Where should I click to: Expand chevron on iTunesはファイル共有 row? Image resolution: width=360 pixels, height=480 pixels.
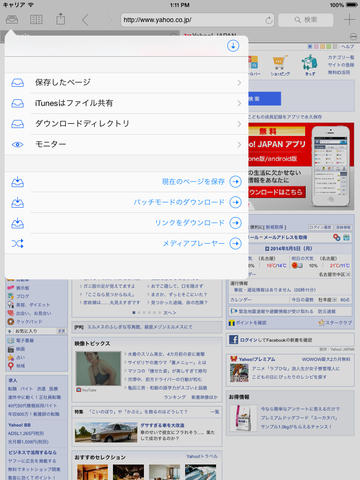[x=239, y=103]
